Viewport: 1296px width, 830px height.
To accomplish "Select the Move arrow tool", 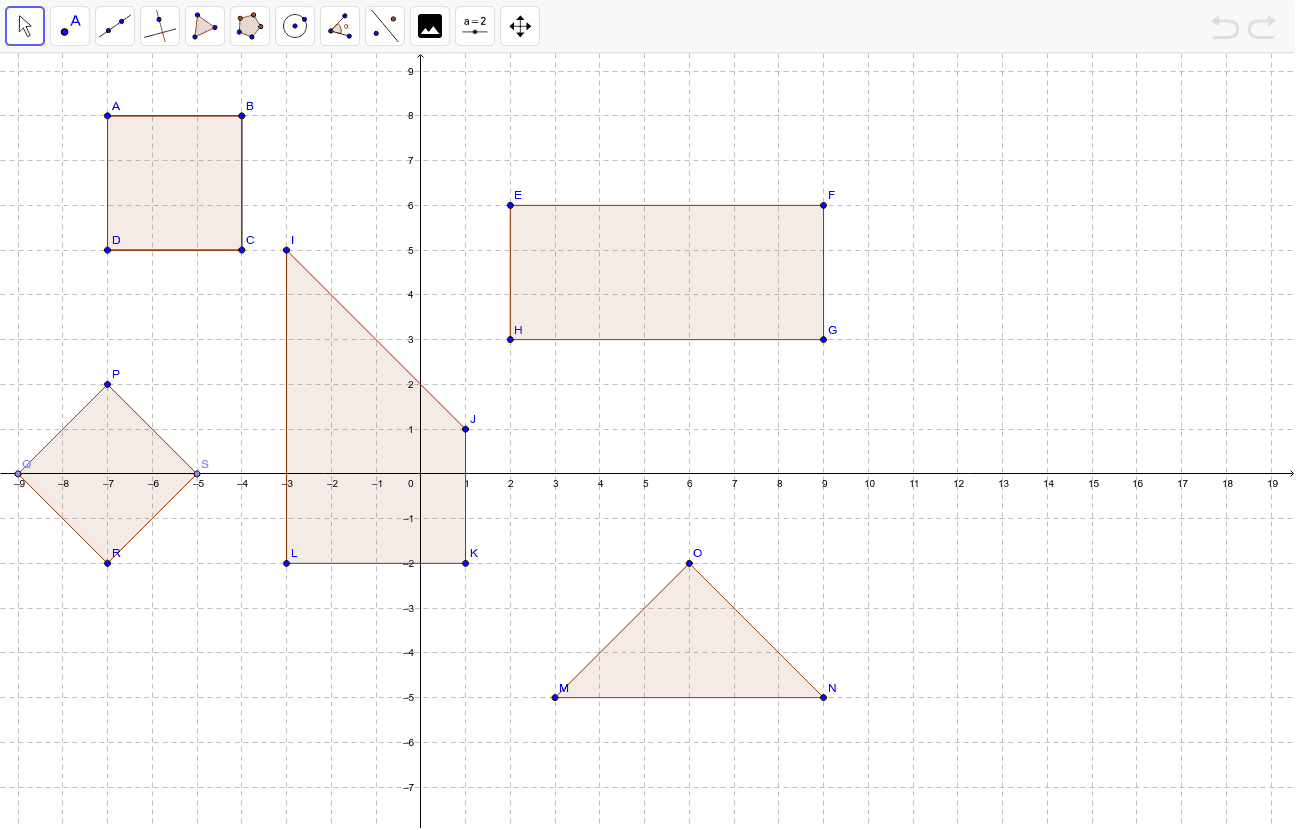I will click(x=25, y=26).
